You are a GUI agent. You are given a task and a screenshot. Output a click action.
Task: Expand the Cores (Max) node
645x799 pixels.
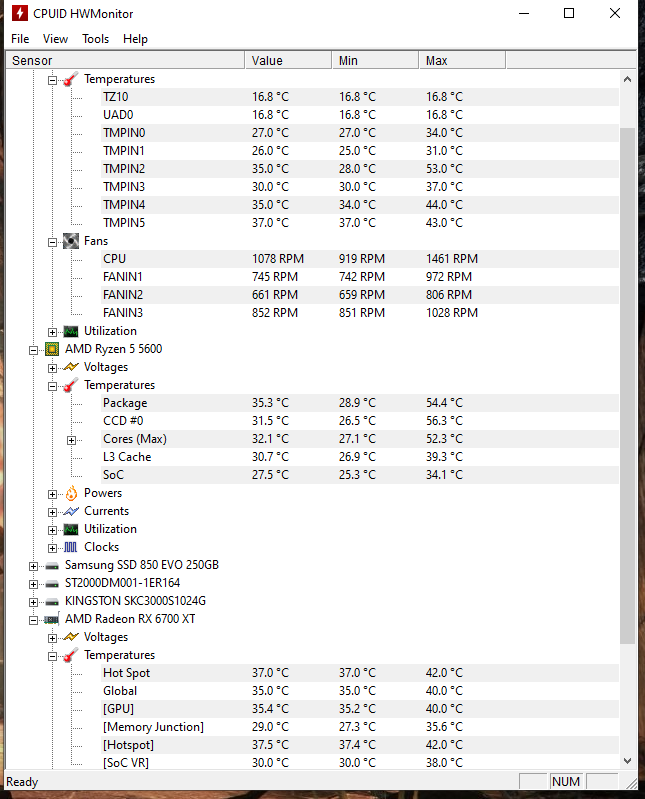[72, 440]
